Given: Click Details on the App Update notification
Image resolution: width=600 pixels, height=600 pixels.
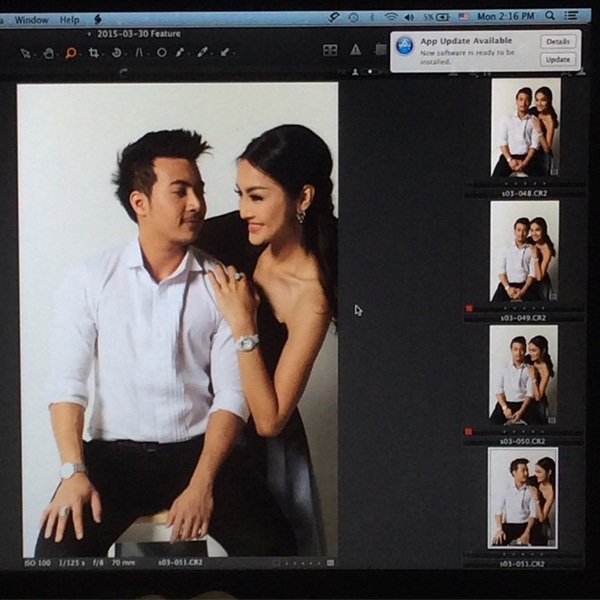Looking at the screenshot, I should (x=558, y=42).
